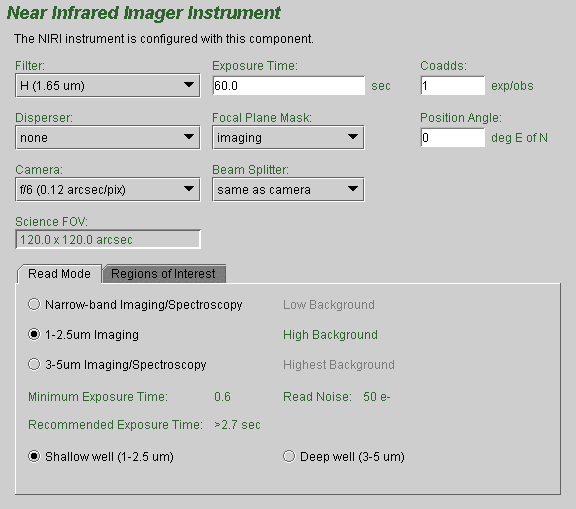
Task: Select Narrow-band Imaging/Spectroscopy radio button
Action: point(34,304)
